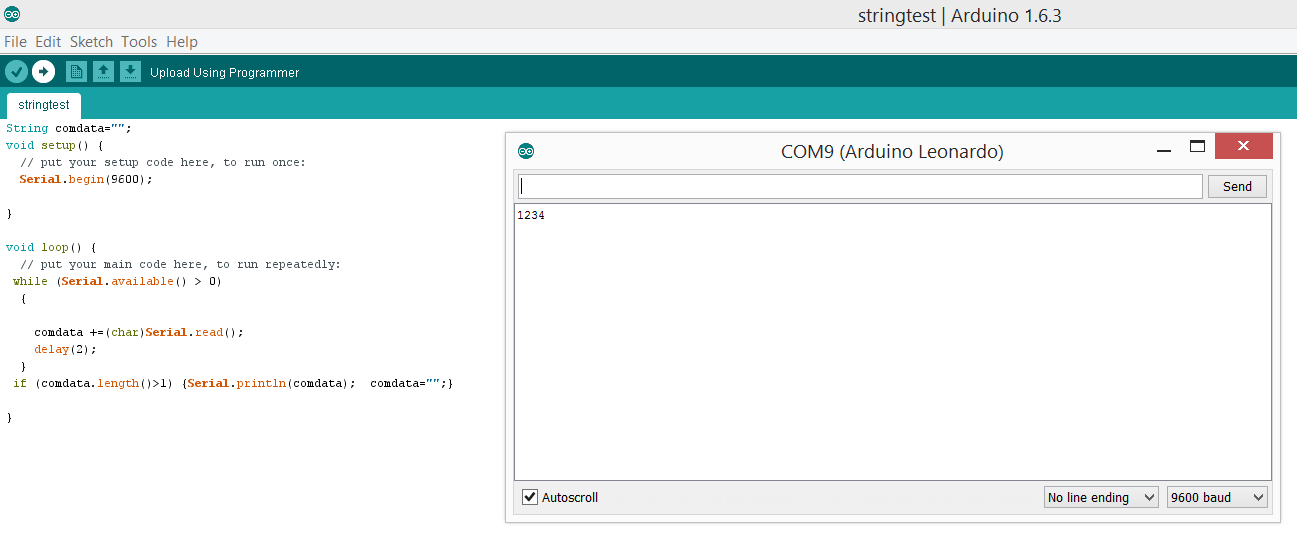Image resolution: width=1297 pixels, height=533 pixels.
Task: Open the 9600 baud dropdown
Action: tap(1217, 497)
